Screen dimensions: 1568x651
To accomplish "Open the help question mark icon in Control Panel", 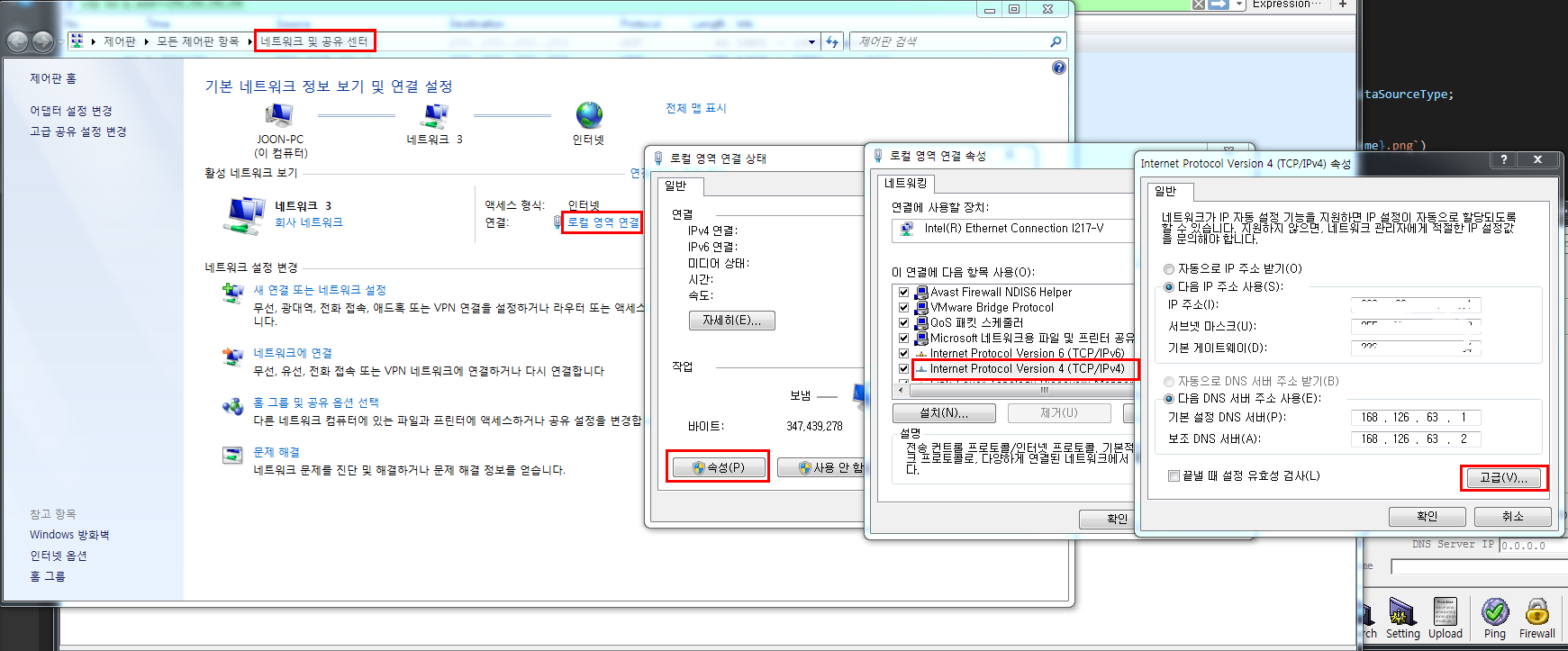I will coord(1059,68).
